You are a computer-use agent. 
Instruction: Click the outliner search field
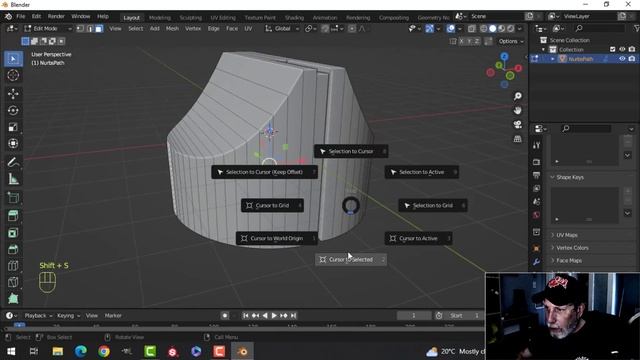click(x=599, y=28)
